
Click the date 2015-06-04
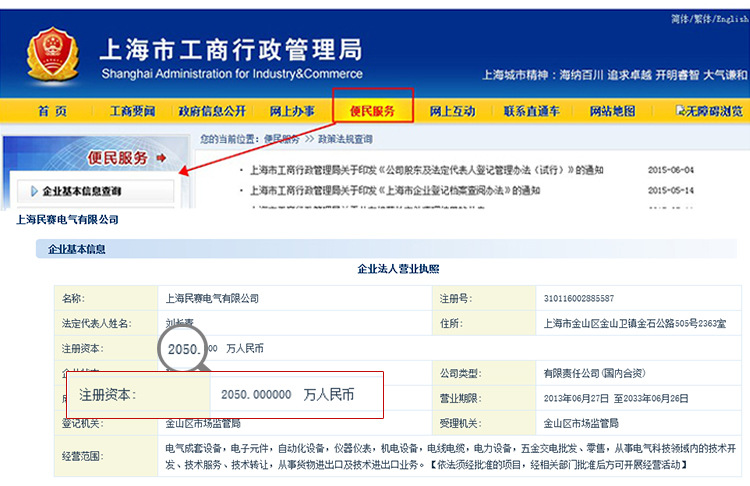[671, 170]
